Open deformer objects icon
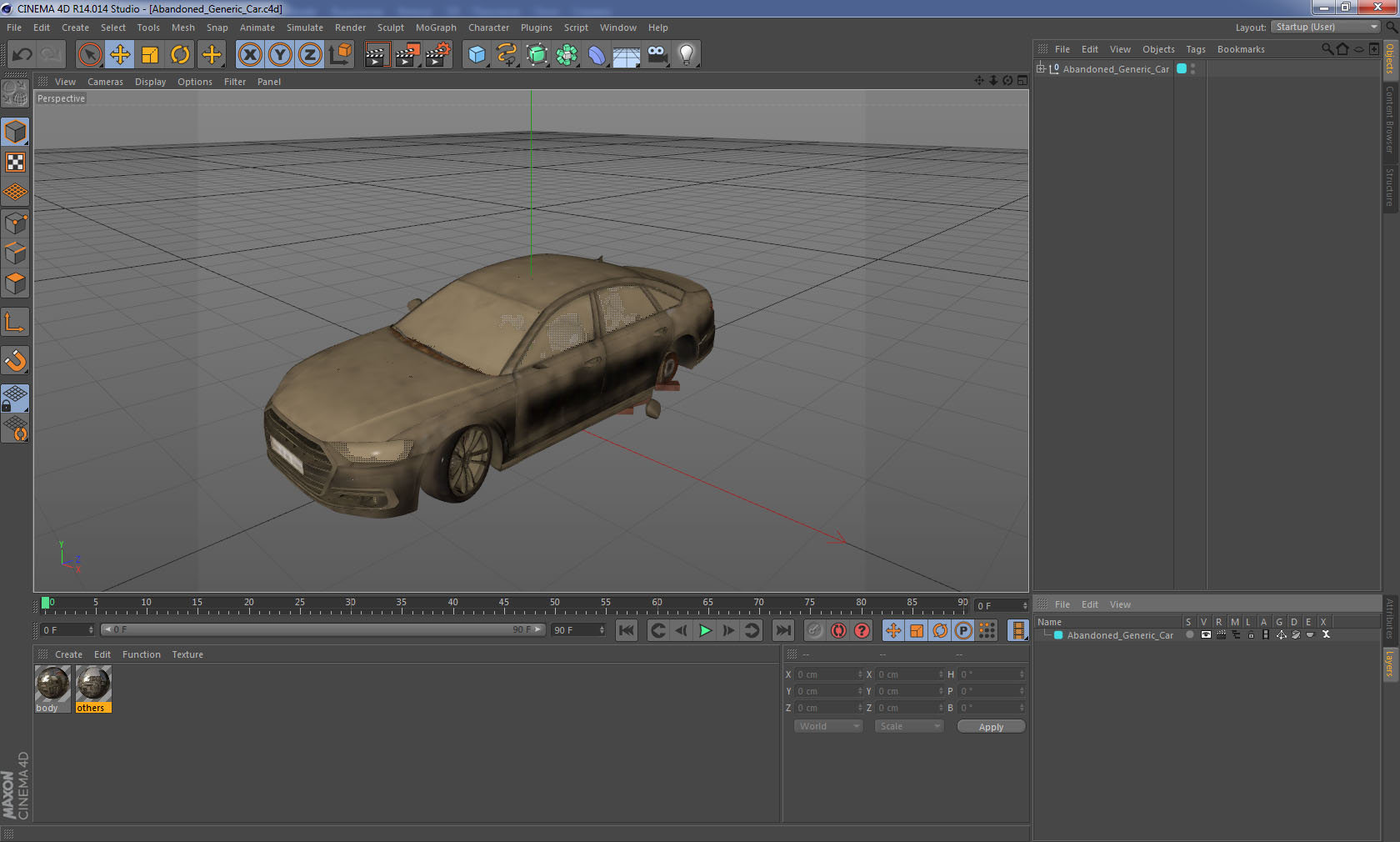 click(x=597, y=55)
